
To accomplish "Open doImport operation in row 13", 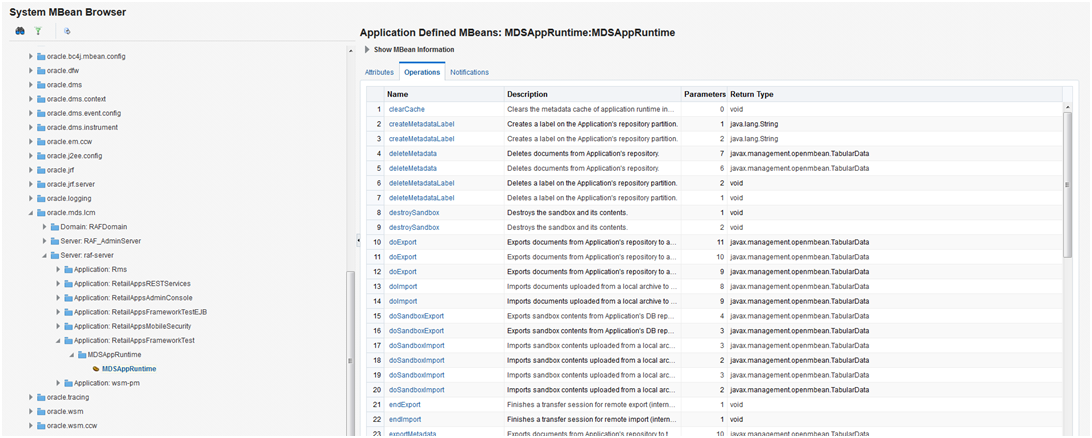I will point(403,286).
